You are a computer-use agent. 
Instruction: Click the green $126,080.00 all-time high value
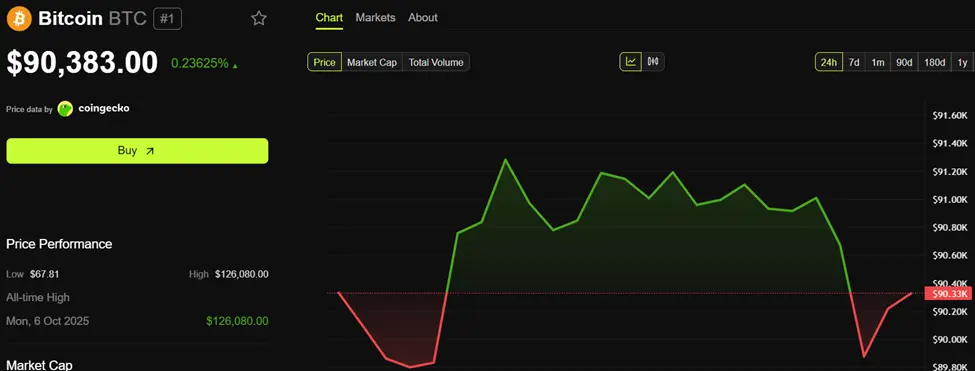(238, 321)
